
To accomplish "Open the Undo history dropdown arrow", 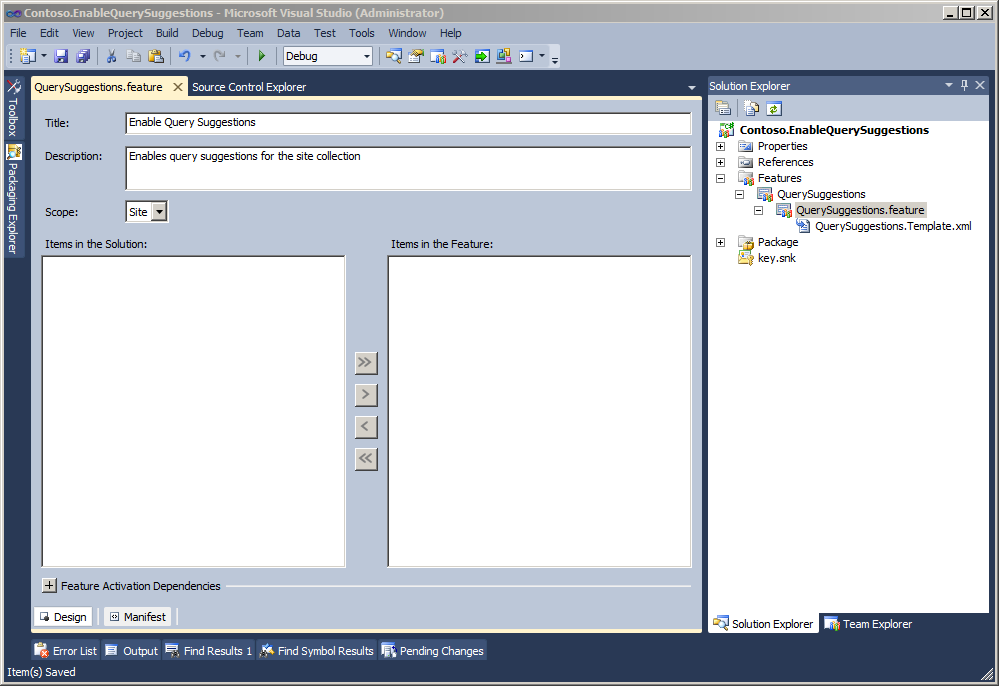I will click(202, 56).
